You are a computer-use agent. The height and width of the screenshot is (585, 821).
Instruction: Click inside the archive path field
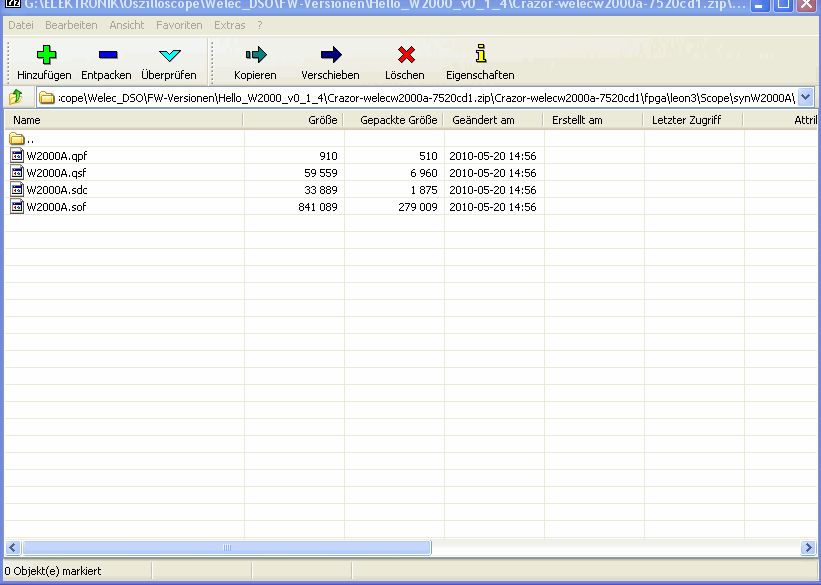(x=420, y=98)
